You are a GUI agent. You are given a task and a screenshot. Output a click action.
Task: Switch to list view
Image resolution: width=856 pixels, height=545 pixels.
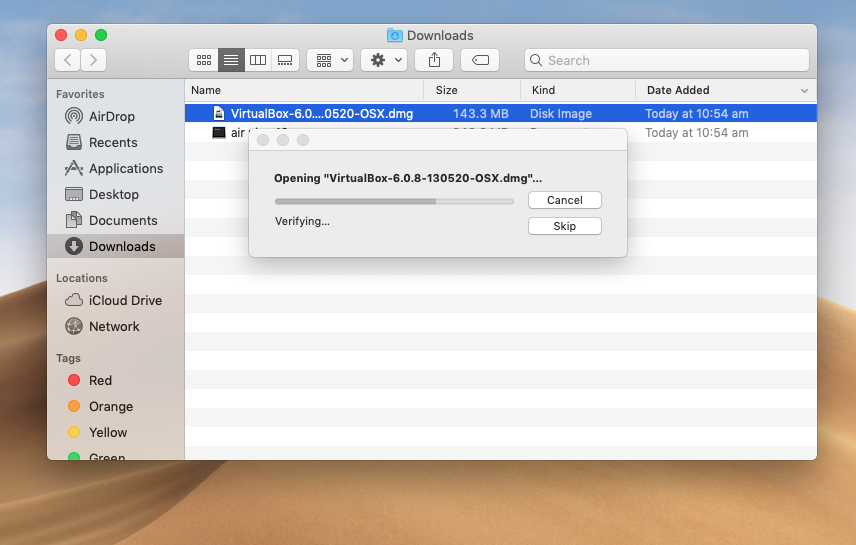(x=231, y=60)
